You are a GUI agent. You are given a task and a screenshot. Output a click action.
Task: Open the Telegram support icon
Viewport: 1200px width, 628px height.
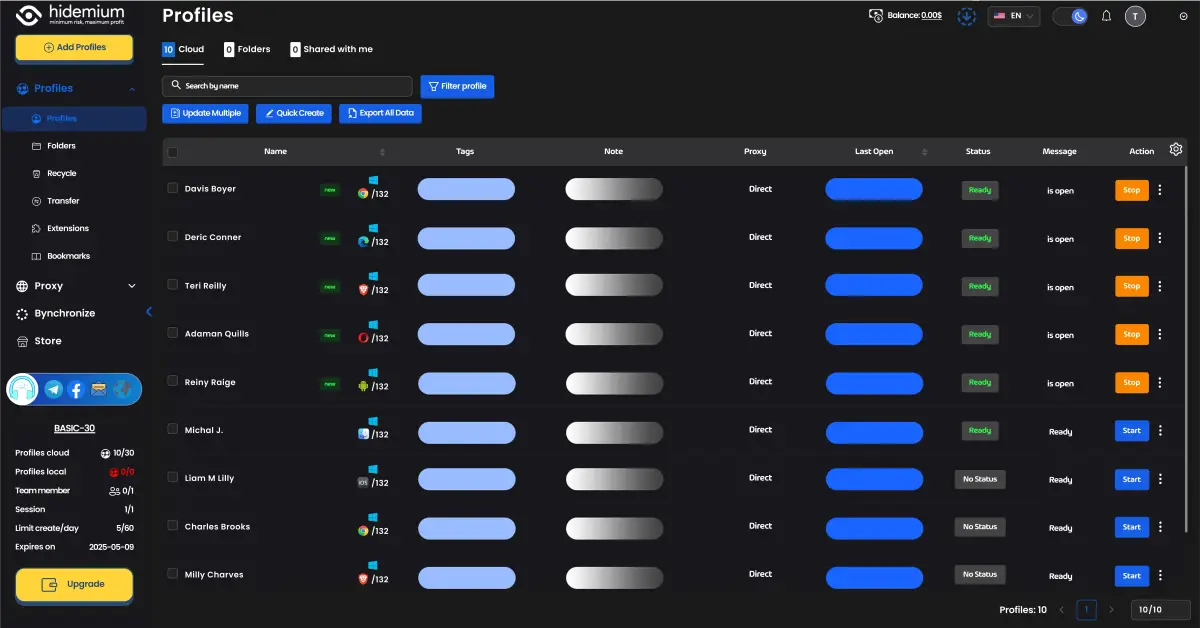(x=53, y=389)
